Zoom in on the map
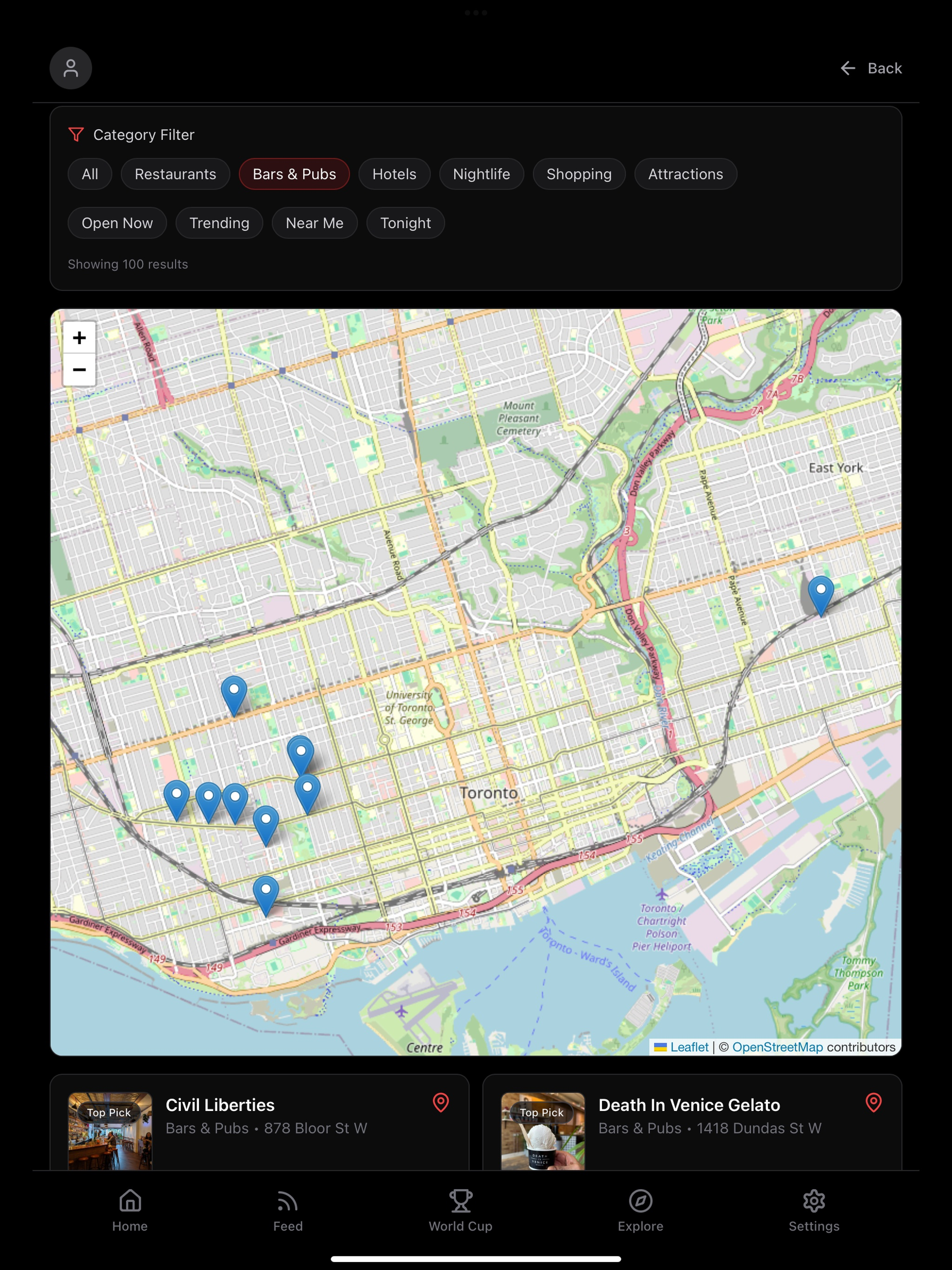Screen dimensions: 952x1270 (79, 337)
